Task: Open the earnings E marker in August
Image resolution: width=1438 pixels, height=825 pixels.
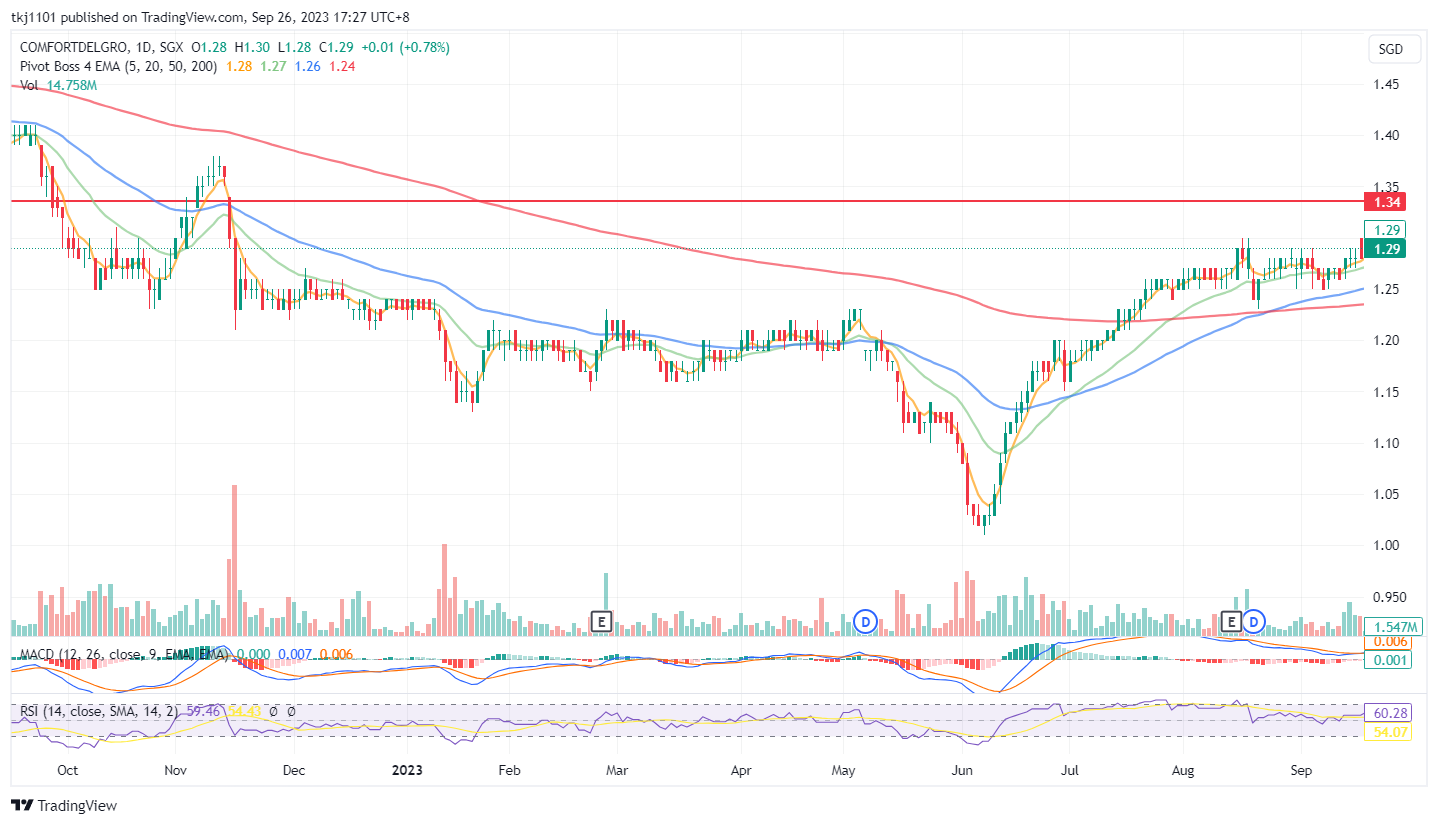Action: point(1232,621)
